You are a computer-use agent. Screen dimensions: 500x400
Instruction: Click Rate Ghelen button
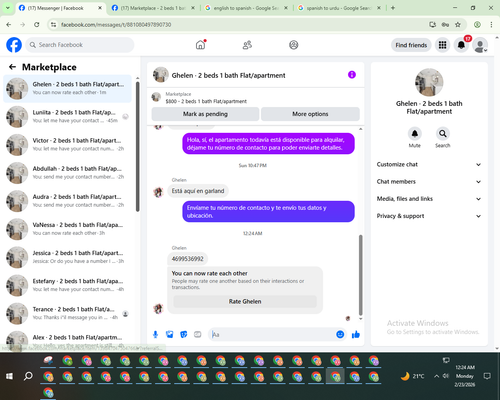pos(245,301)
